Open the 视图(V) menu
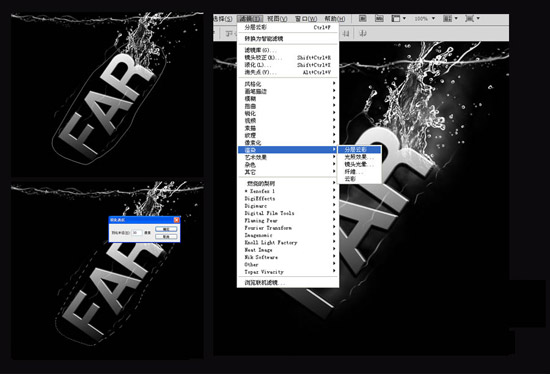550x374 pixels. pos(277,19)
